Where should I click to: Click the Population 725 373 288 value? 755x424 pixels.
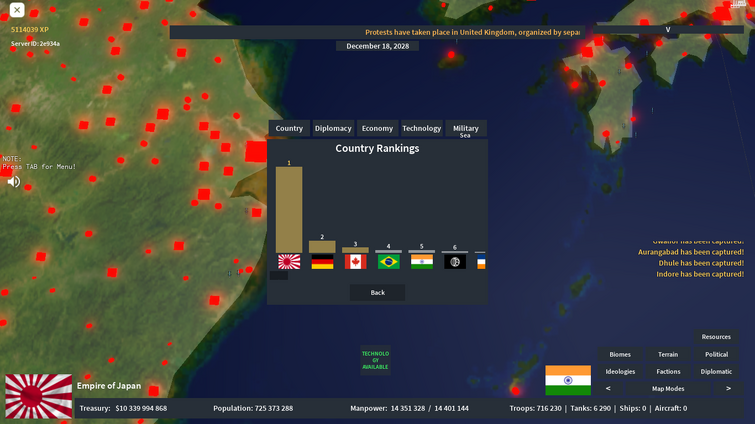pyautogui.click(x=273, y=408)
